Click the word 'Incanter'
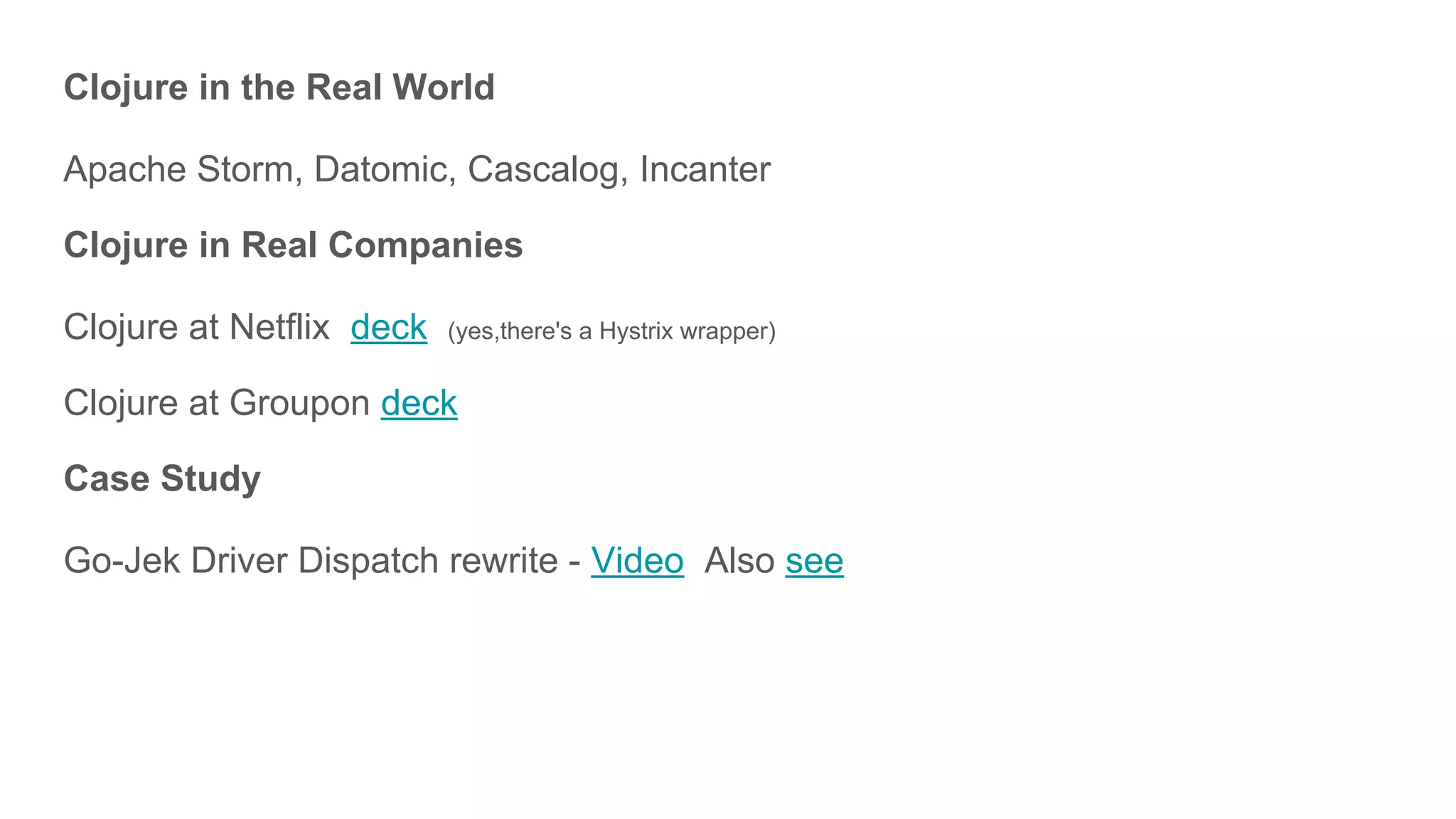This screenshot has width=1456, height=819. tap(705, 170)
